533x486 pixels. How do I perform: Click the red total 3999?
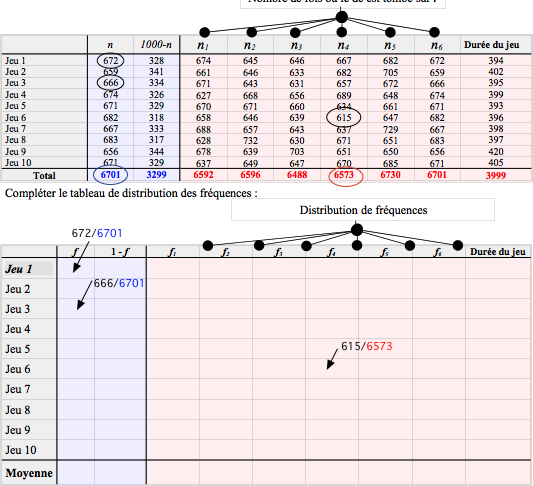click(x=496, y=175)
